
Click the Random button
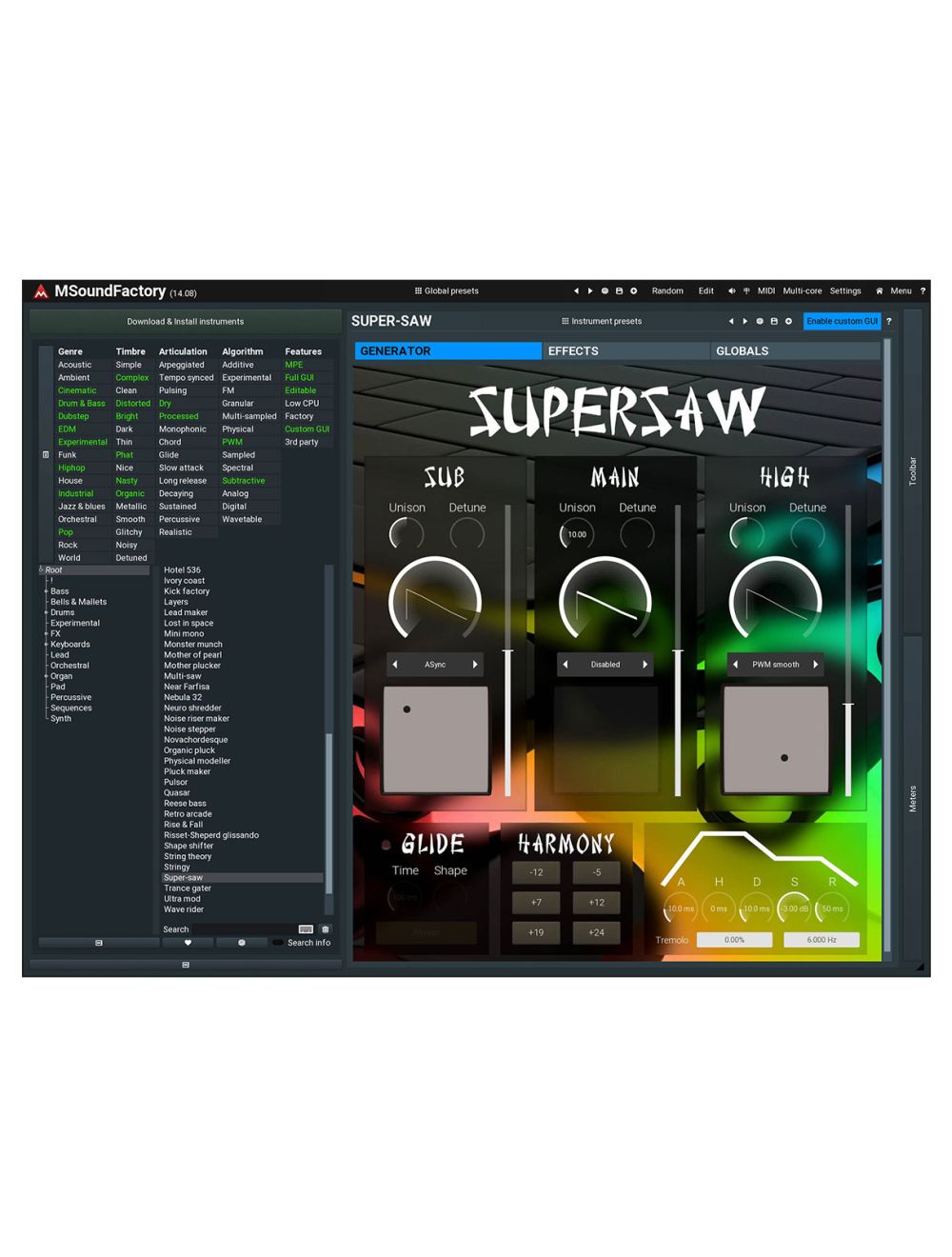tap(667, 291)
